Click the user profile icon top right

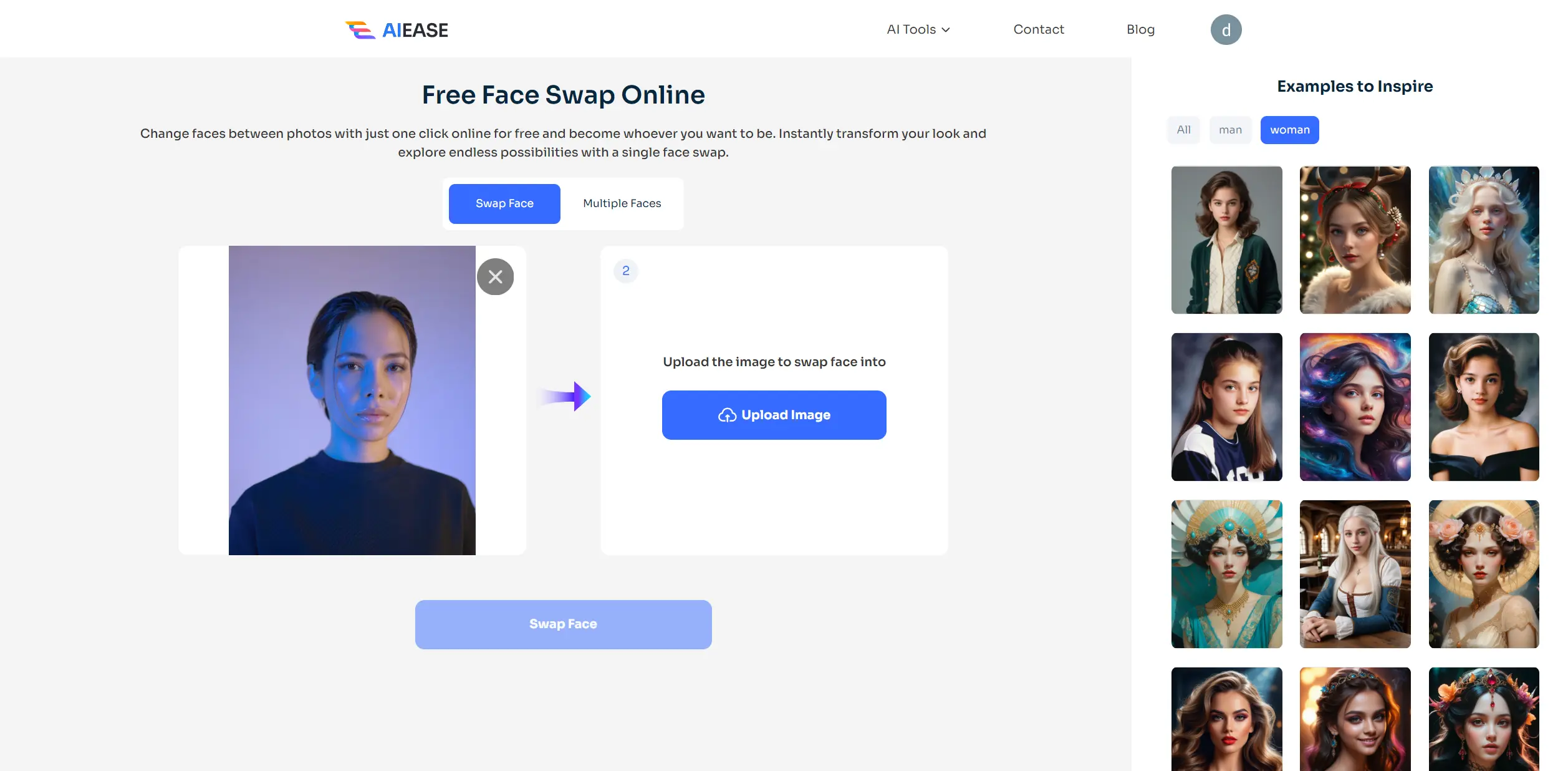tap(1225, 28)
